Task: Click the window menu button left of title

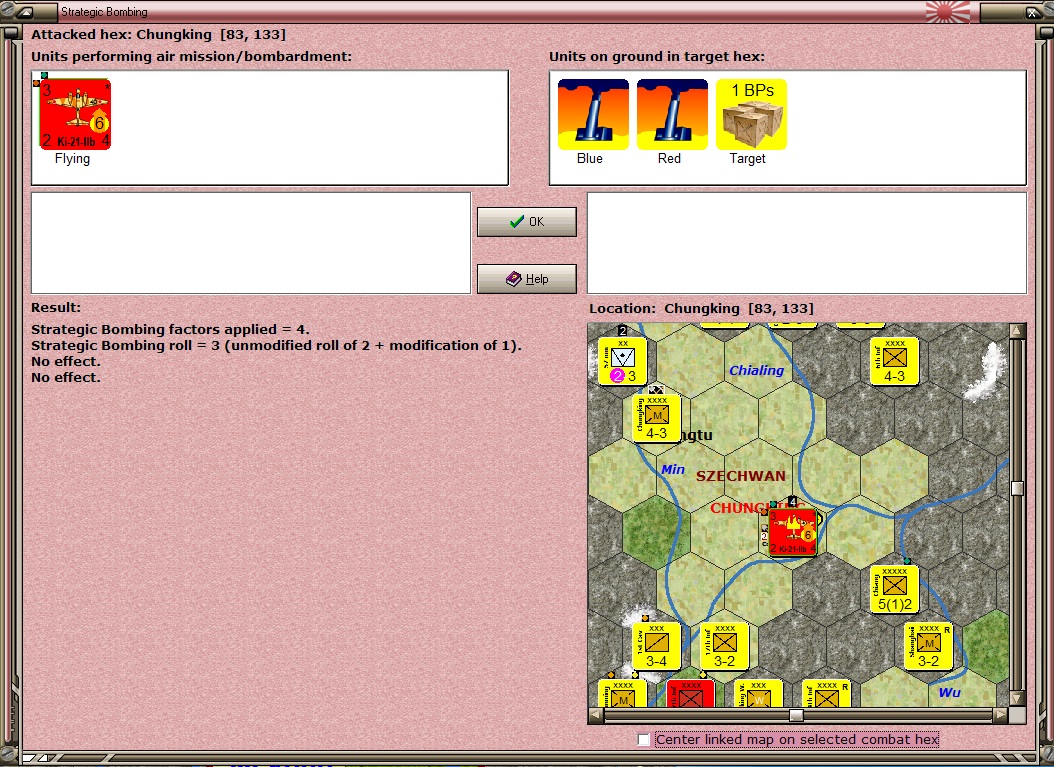Action: (x=26, y=12)
